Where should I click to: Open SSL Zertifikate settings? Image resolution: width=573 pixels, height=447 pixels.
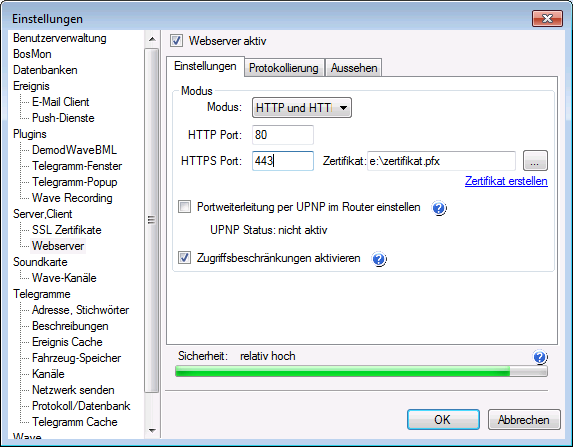tap(67, 230)
